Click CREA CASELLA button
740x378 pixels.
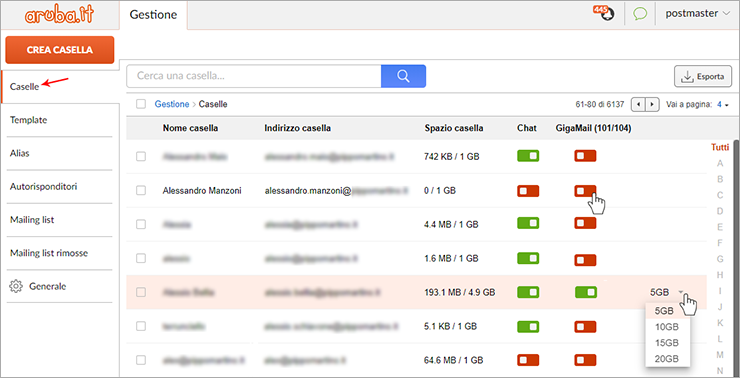(59, 50)
